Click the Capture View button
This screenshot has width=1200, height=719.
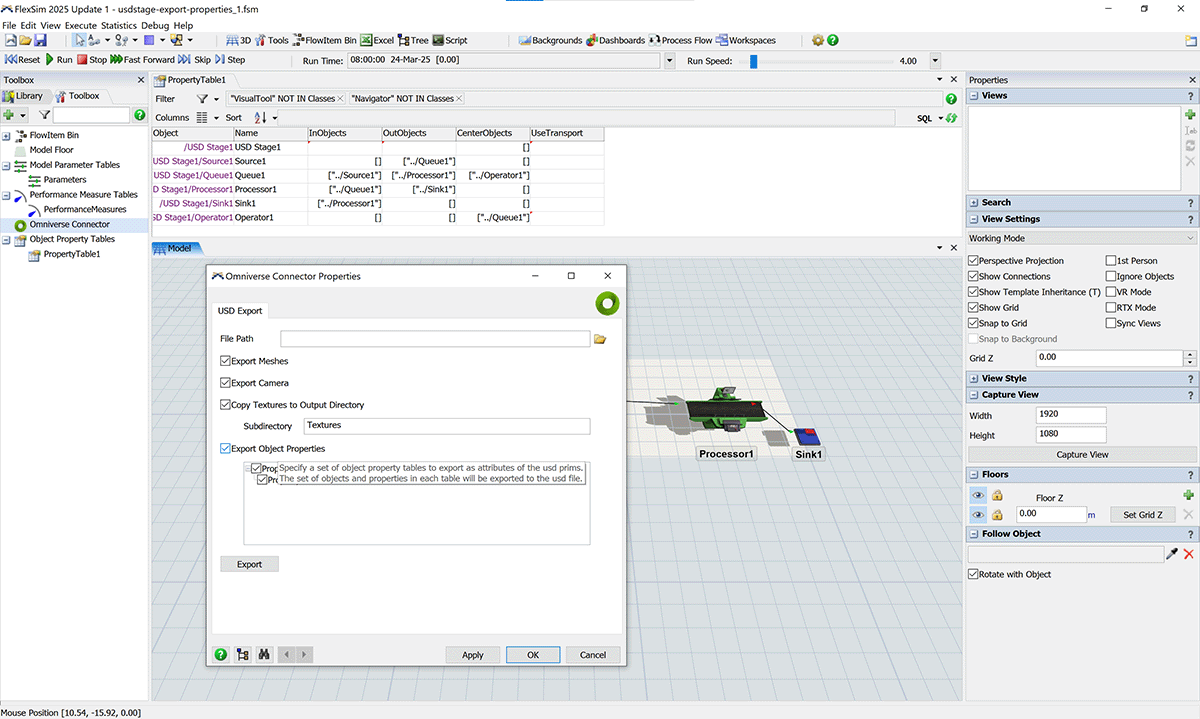[x=1081, y=455]
